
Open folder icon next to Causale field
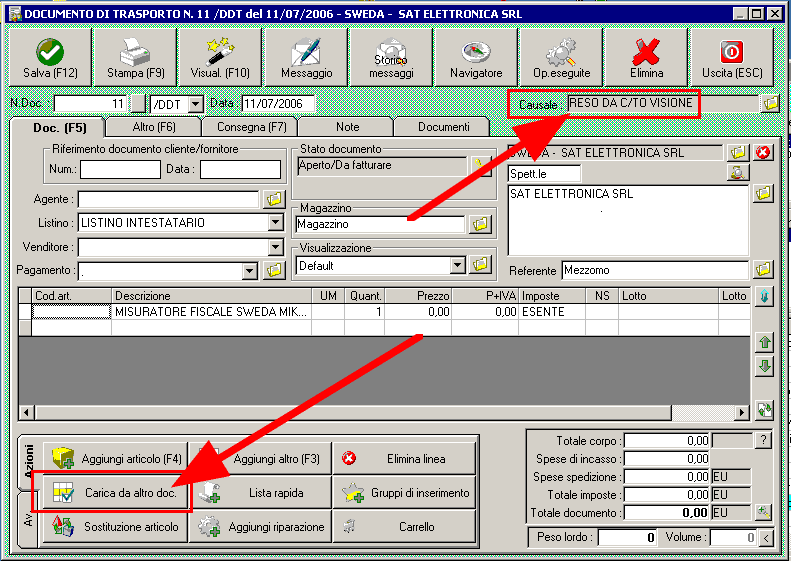pos(770,103)
